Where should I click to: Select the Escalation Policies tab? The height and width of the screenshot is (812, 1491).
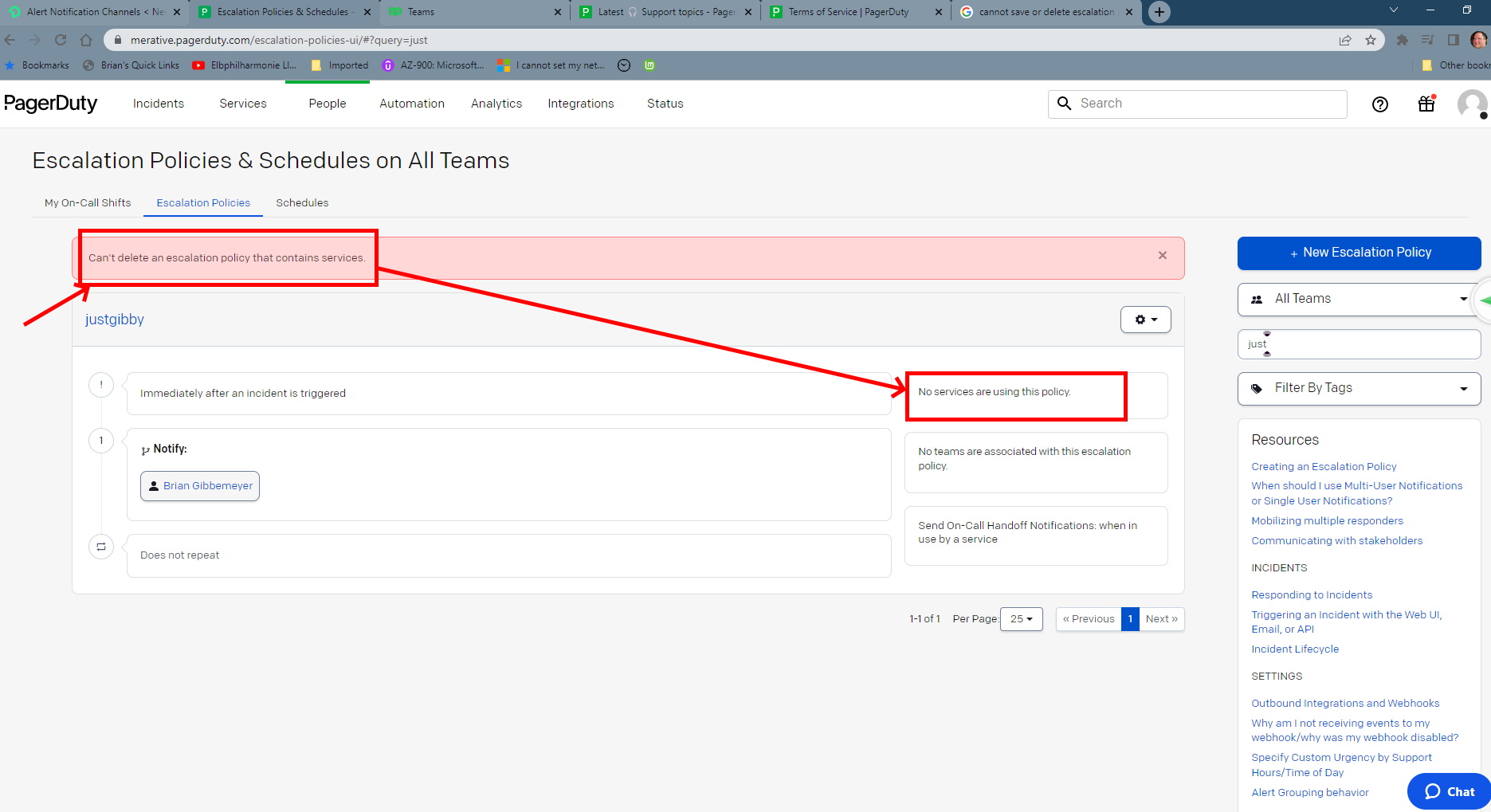[203, 202]
